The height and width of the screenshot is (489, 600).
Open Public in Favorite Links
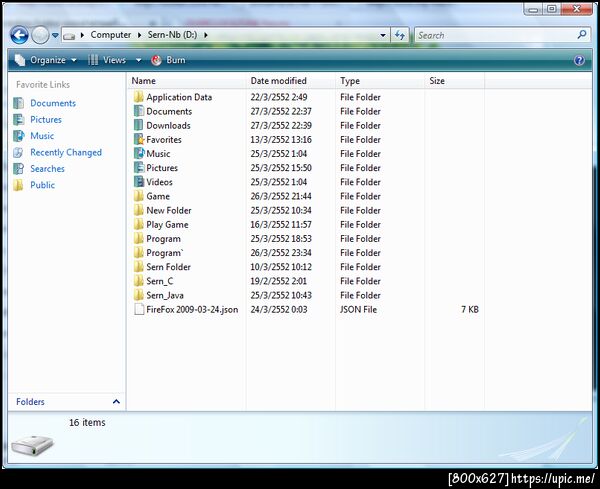42,185
